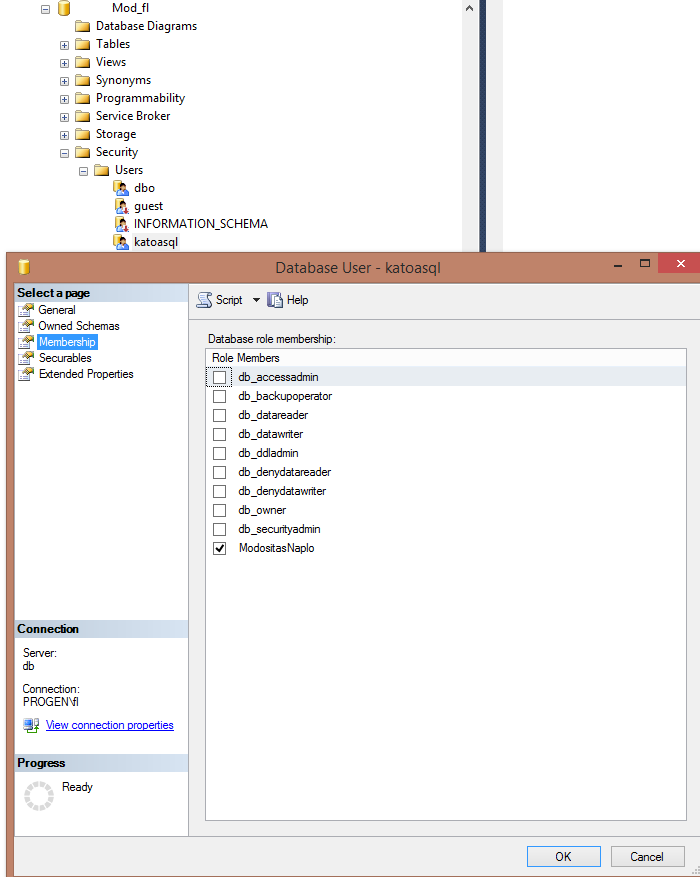Image resolution: width=700 pixels, height=877 pixels.
Task: Open the Owned Schemas page
Action: click(x=79, y=326)
